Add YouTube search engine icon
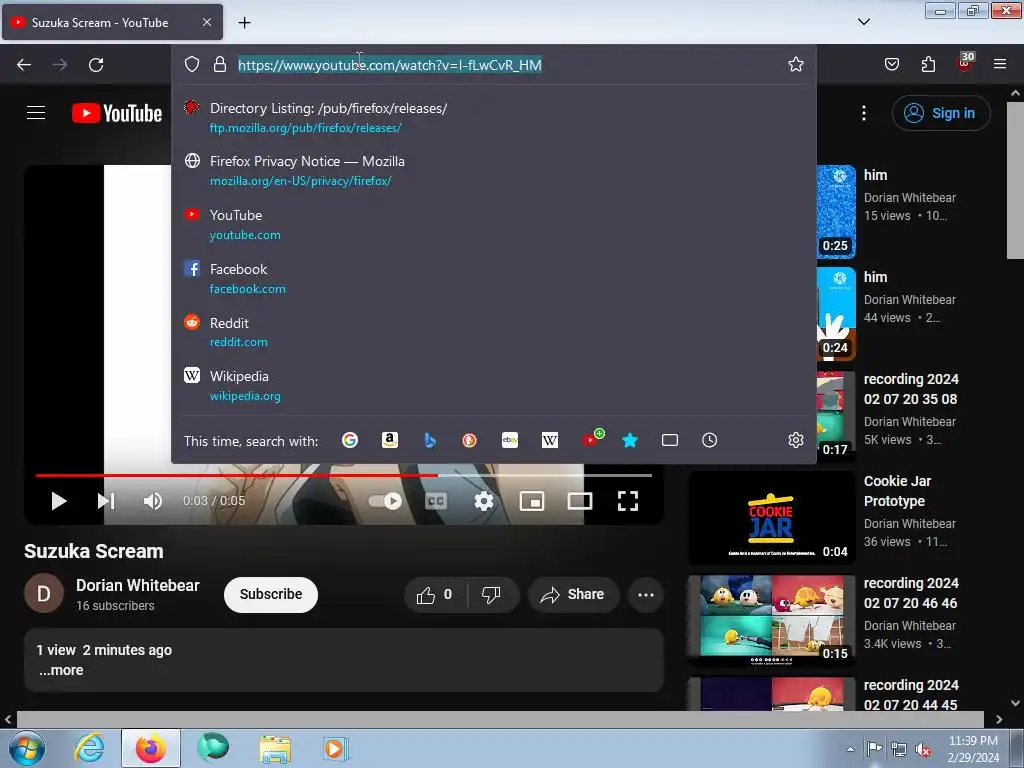1024x768 pixels. pos(592,438)
